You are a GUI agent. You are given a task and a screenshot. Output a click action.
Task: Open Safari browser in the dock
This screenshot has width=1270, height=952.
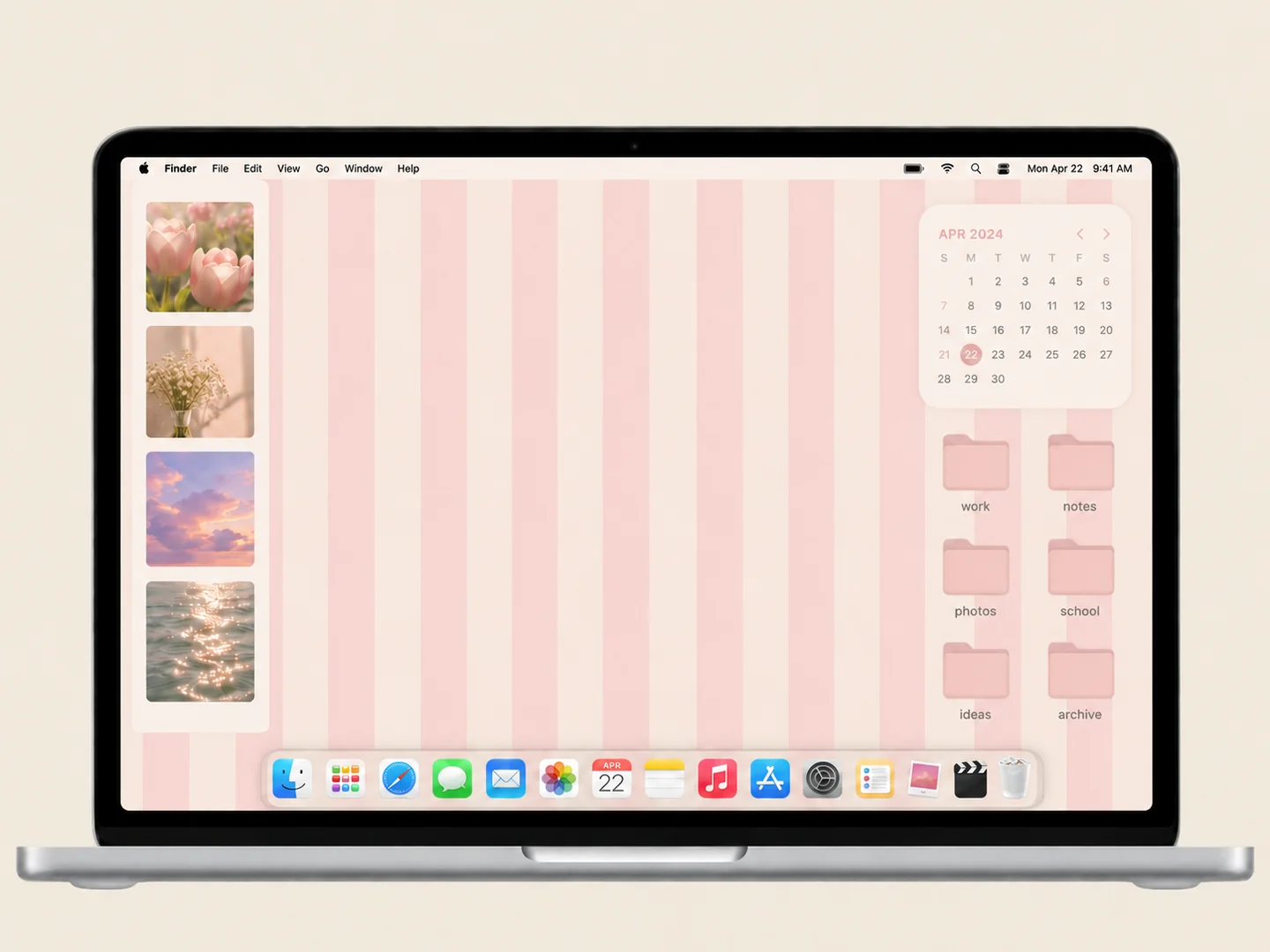[x=399, y=779]
